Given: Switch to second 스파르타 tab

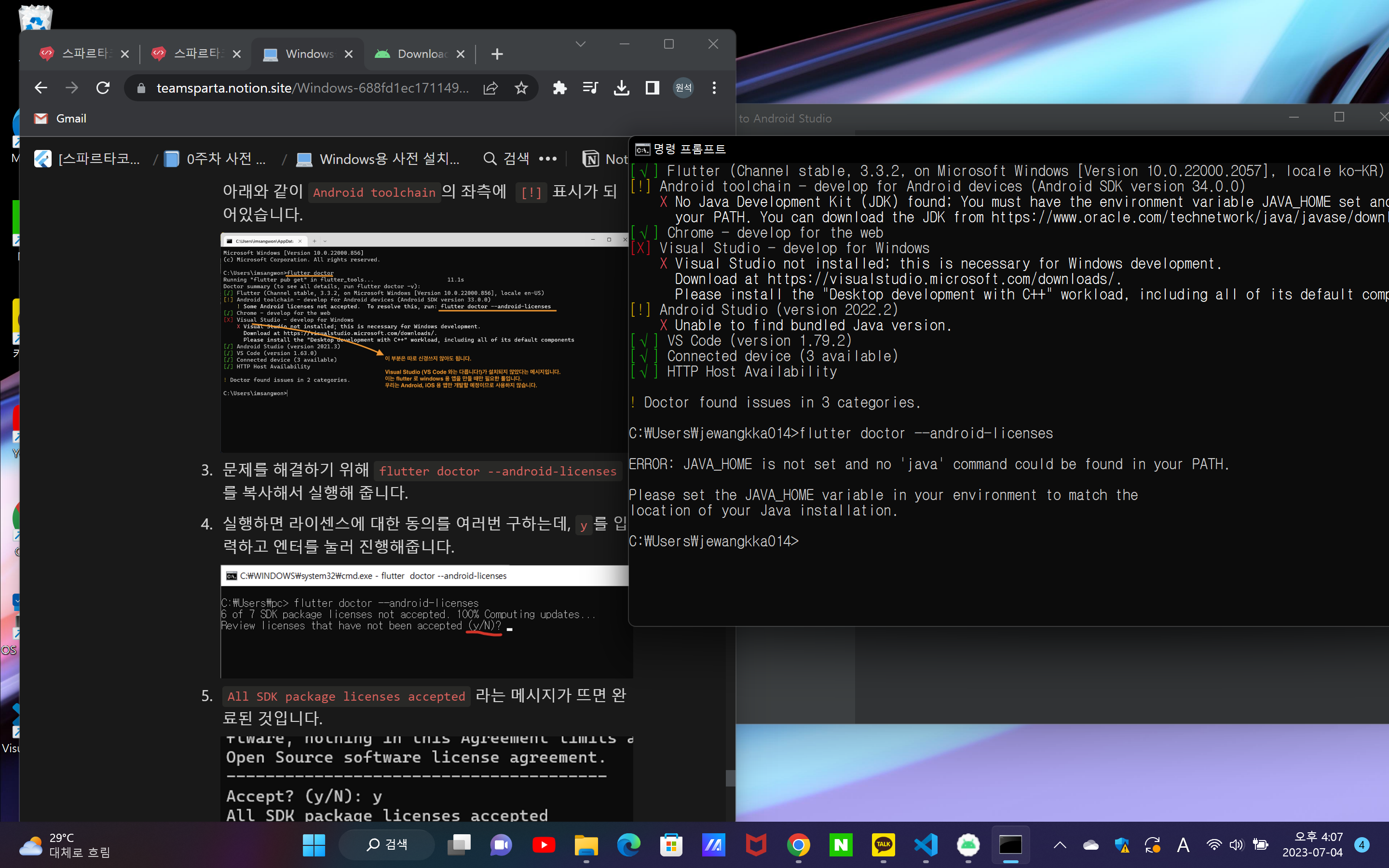Looking at the screenshot, I should click(195, 54).
